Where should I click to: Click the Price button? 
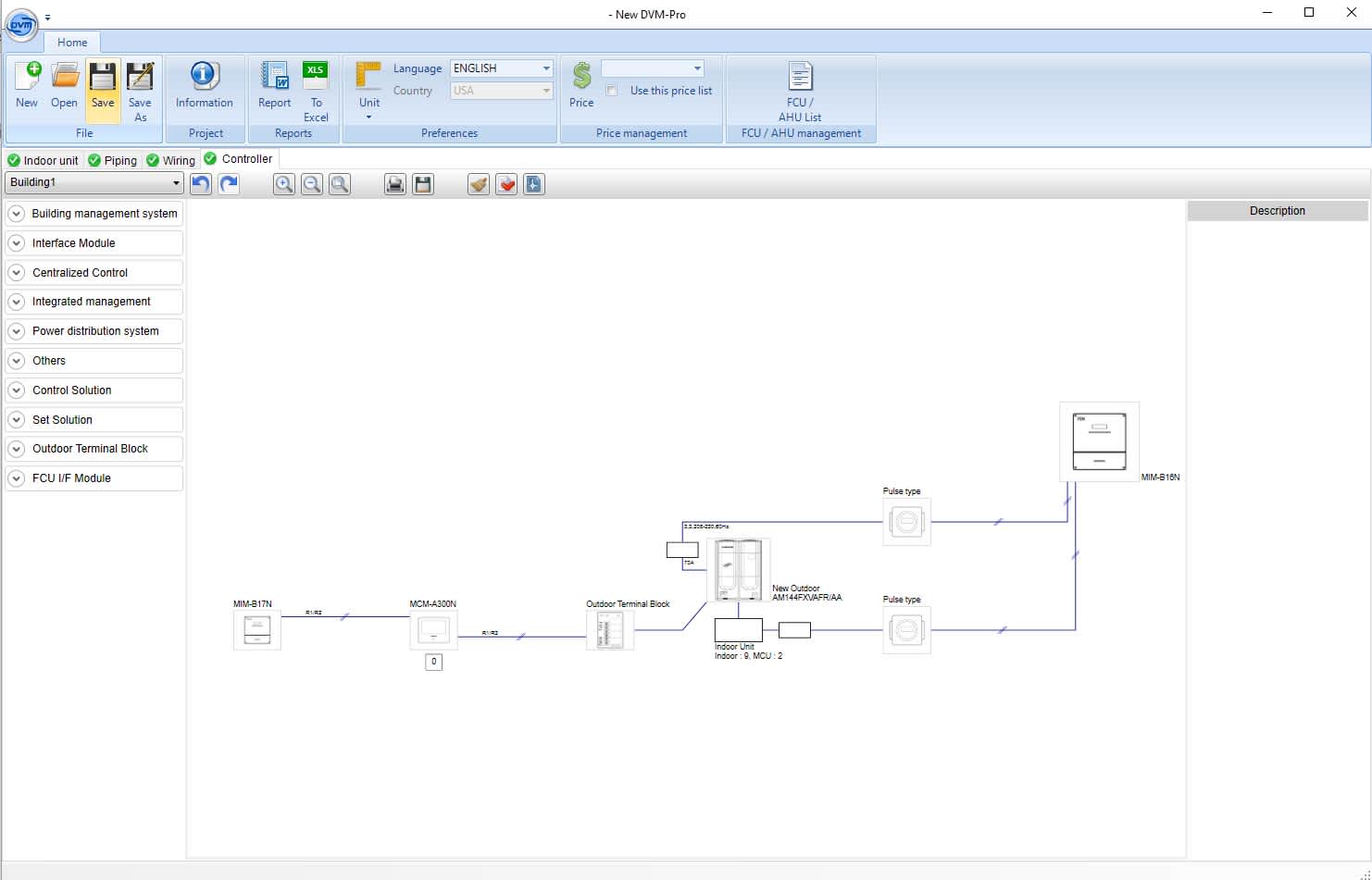coord(581,85)
